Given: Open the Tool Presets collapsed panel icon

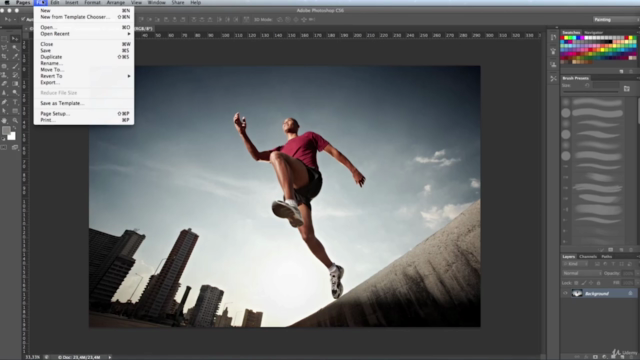Looking at the screenshot, I should coord(553,78).
